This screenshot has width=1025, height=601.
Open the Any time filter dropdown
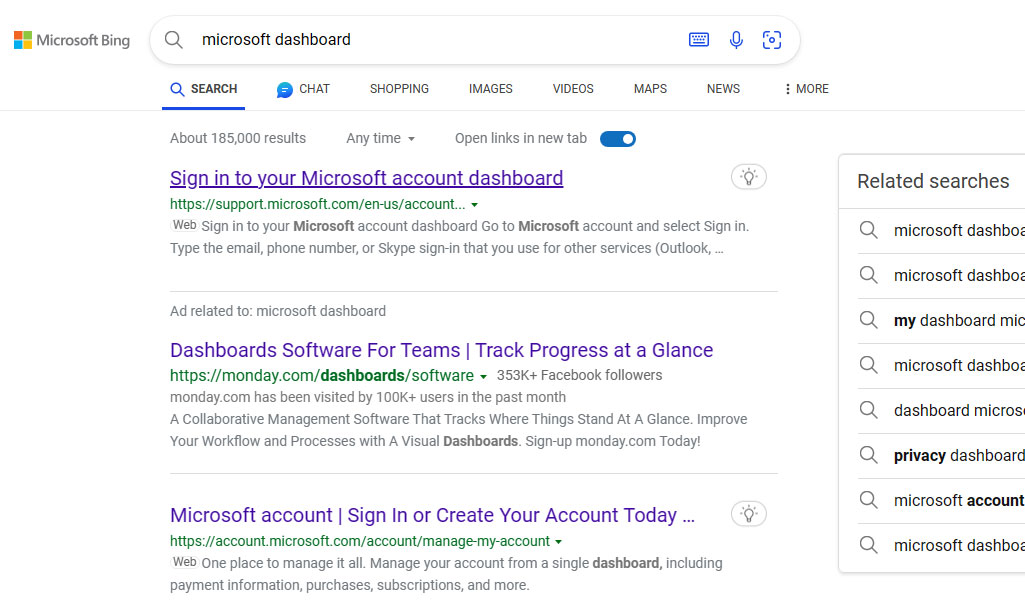click(380, 139)
